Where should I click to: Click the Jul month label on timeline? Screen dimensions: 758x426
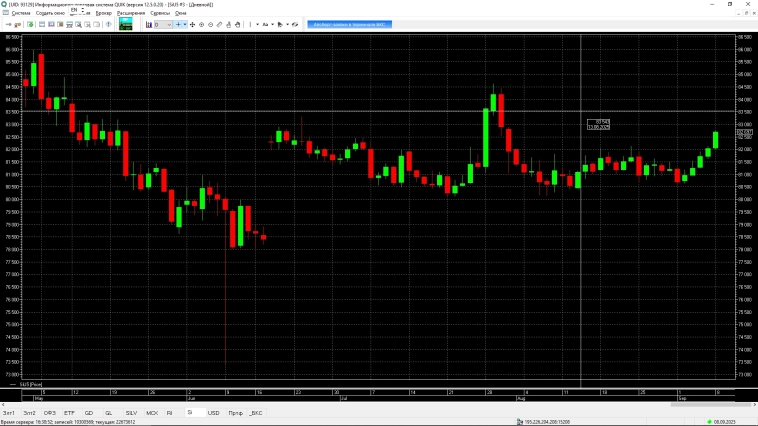(x=344, y=398)
